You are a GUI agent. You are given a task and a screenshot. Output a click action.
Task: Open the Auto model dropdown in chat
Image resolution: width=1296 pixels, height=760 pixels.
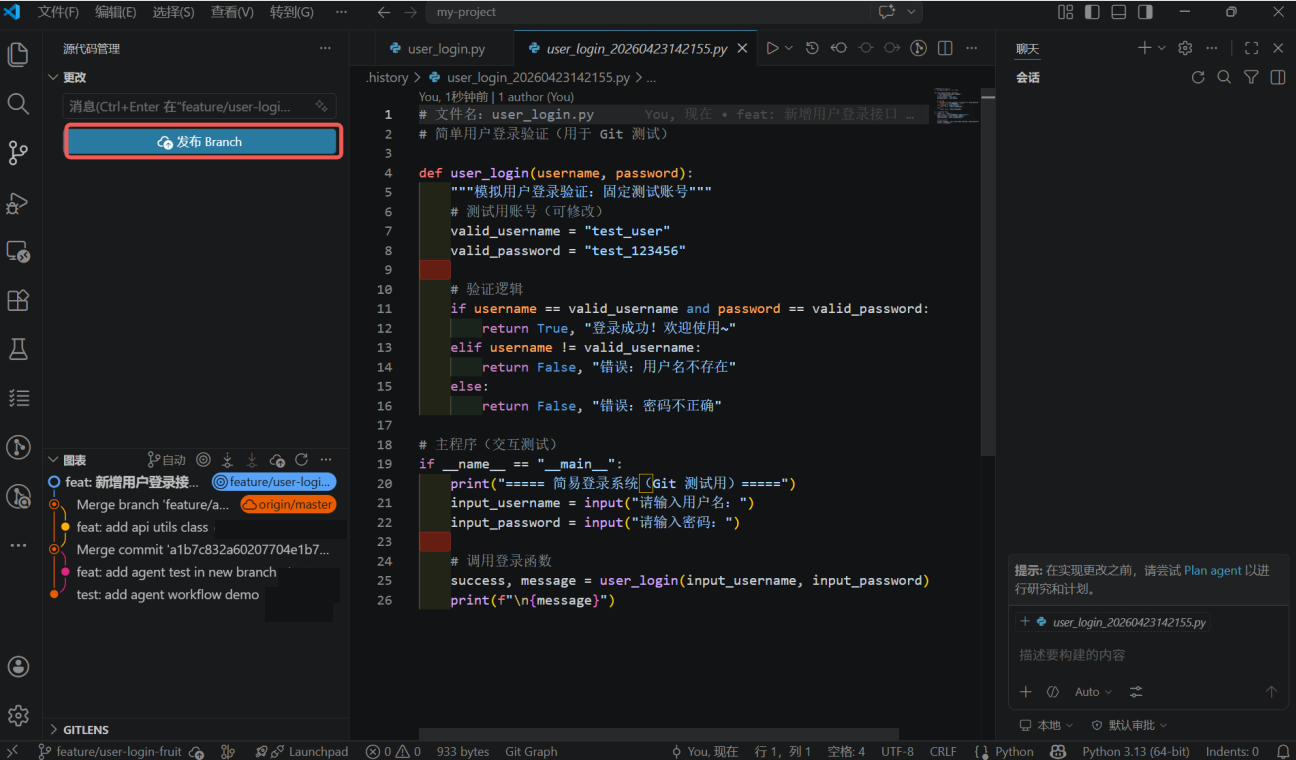click(1093, 692)
